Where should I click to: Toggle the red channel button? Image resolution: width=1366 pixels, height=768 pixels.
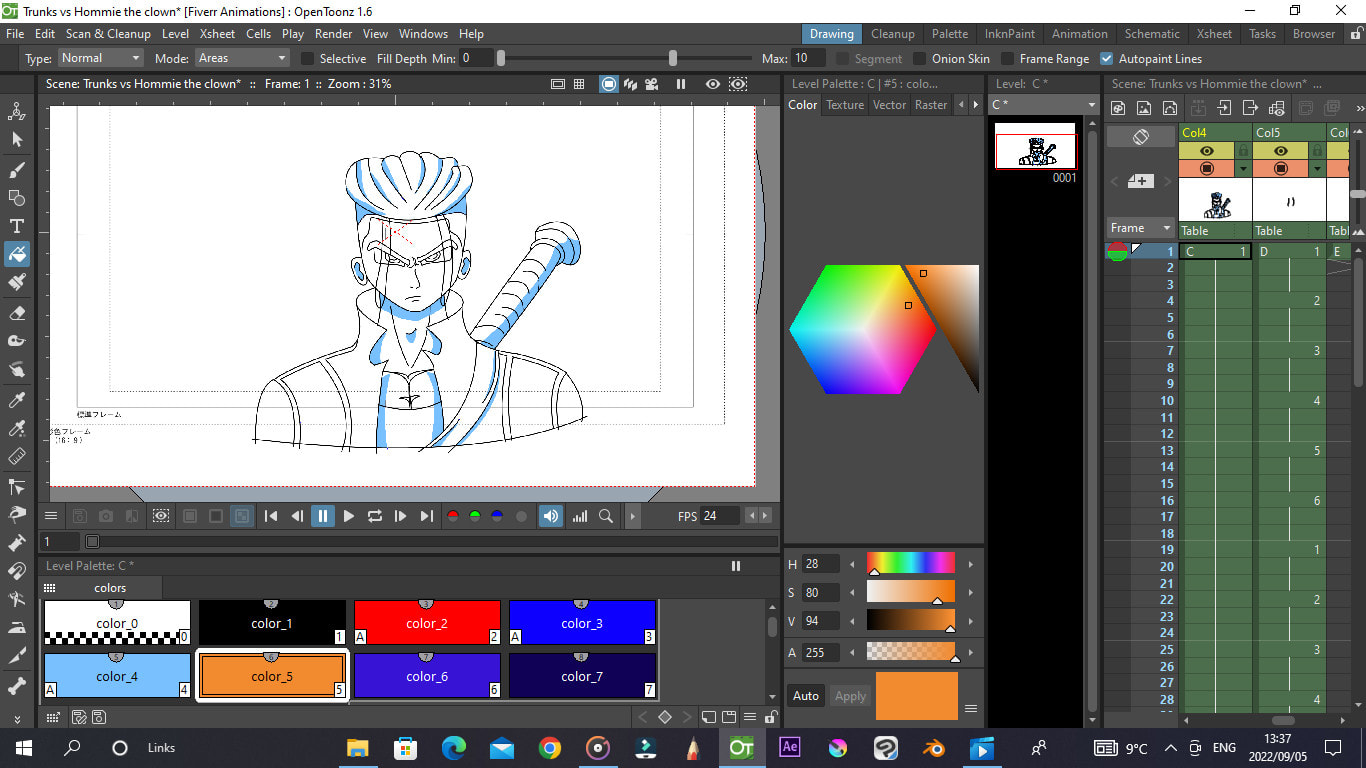(453, 516)
